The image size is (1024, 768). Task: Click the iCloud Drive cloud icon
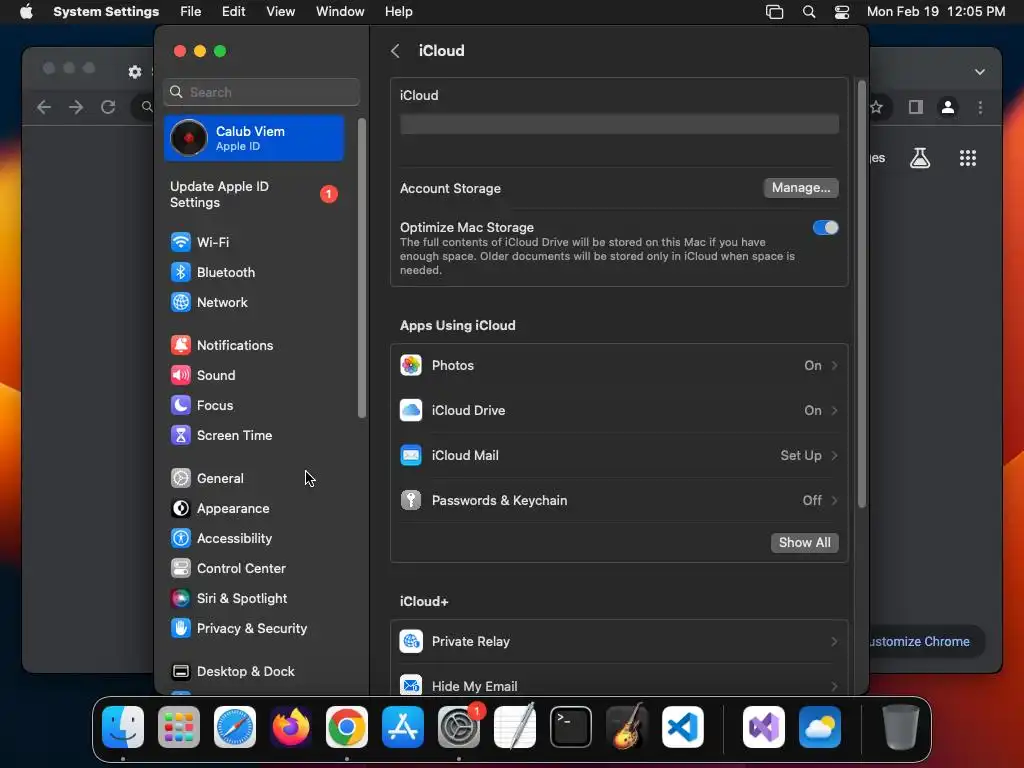(411, 410)
